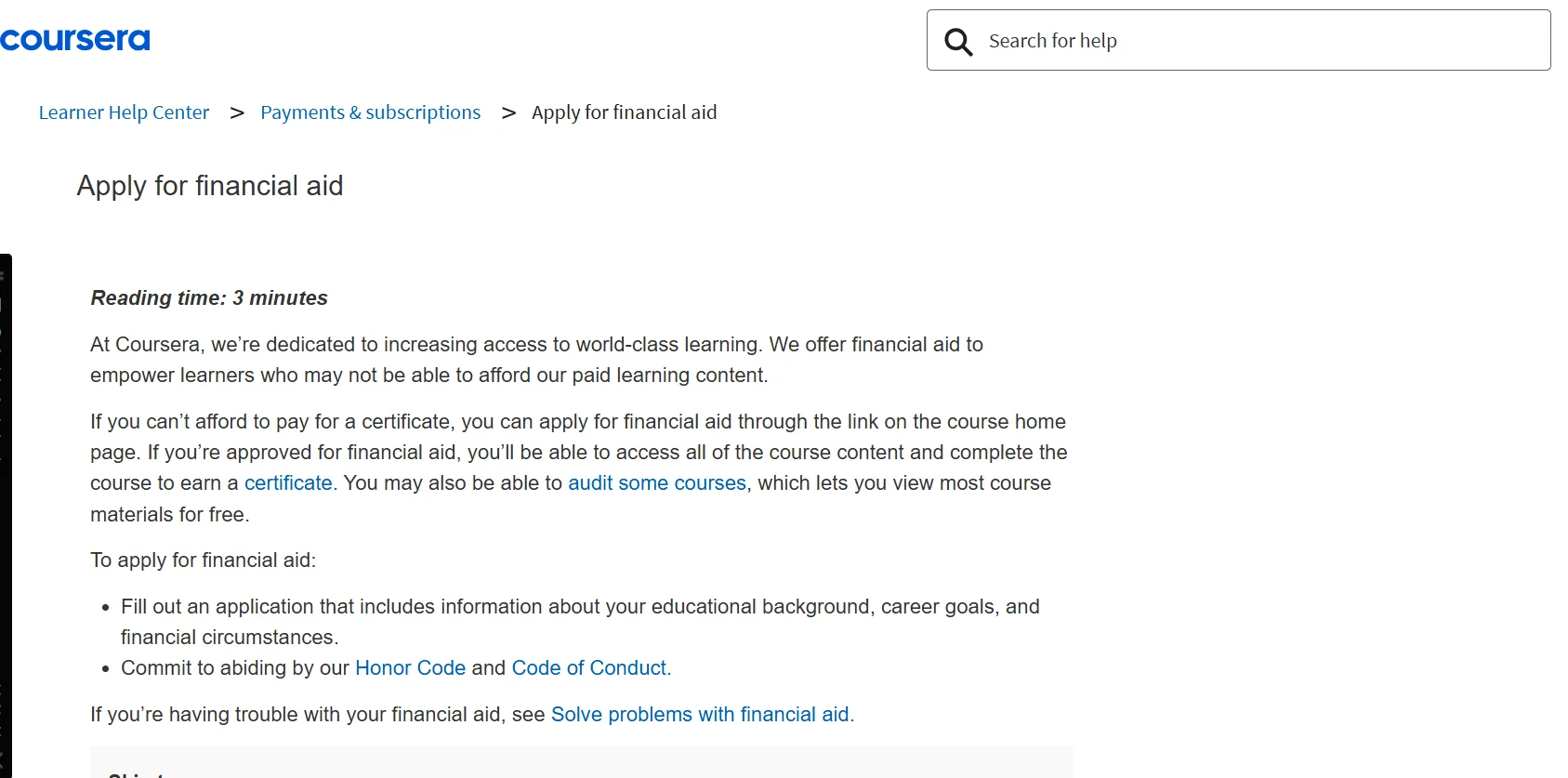Open the audit some courses link

pos(656,482)
